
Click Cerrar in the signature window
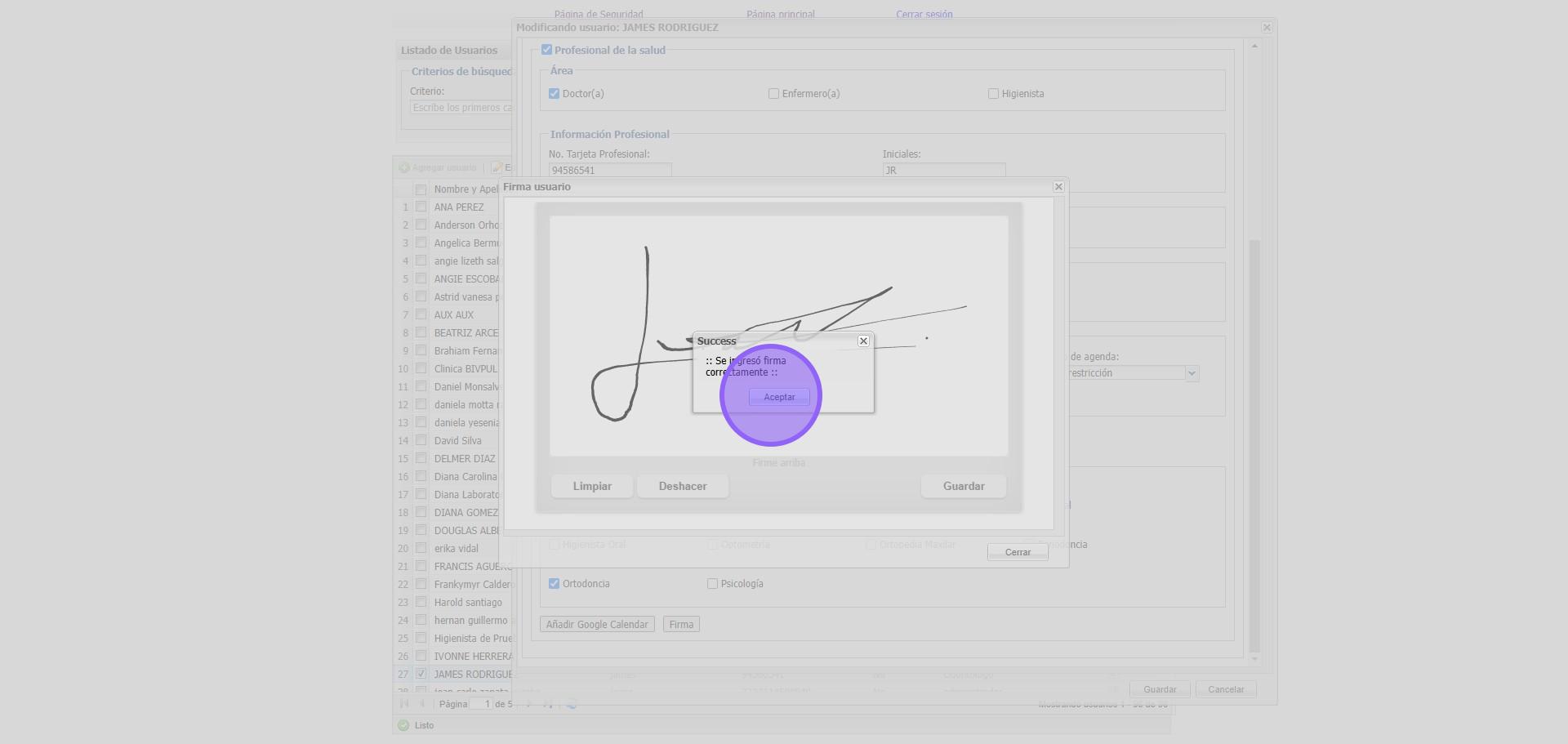pyautogui.click(x=1017, y=553)
